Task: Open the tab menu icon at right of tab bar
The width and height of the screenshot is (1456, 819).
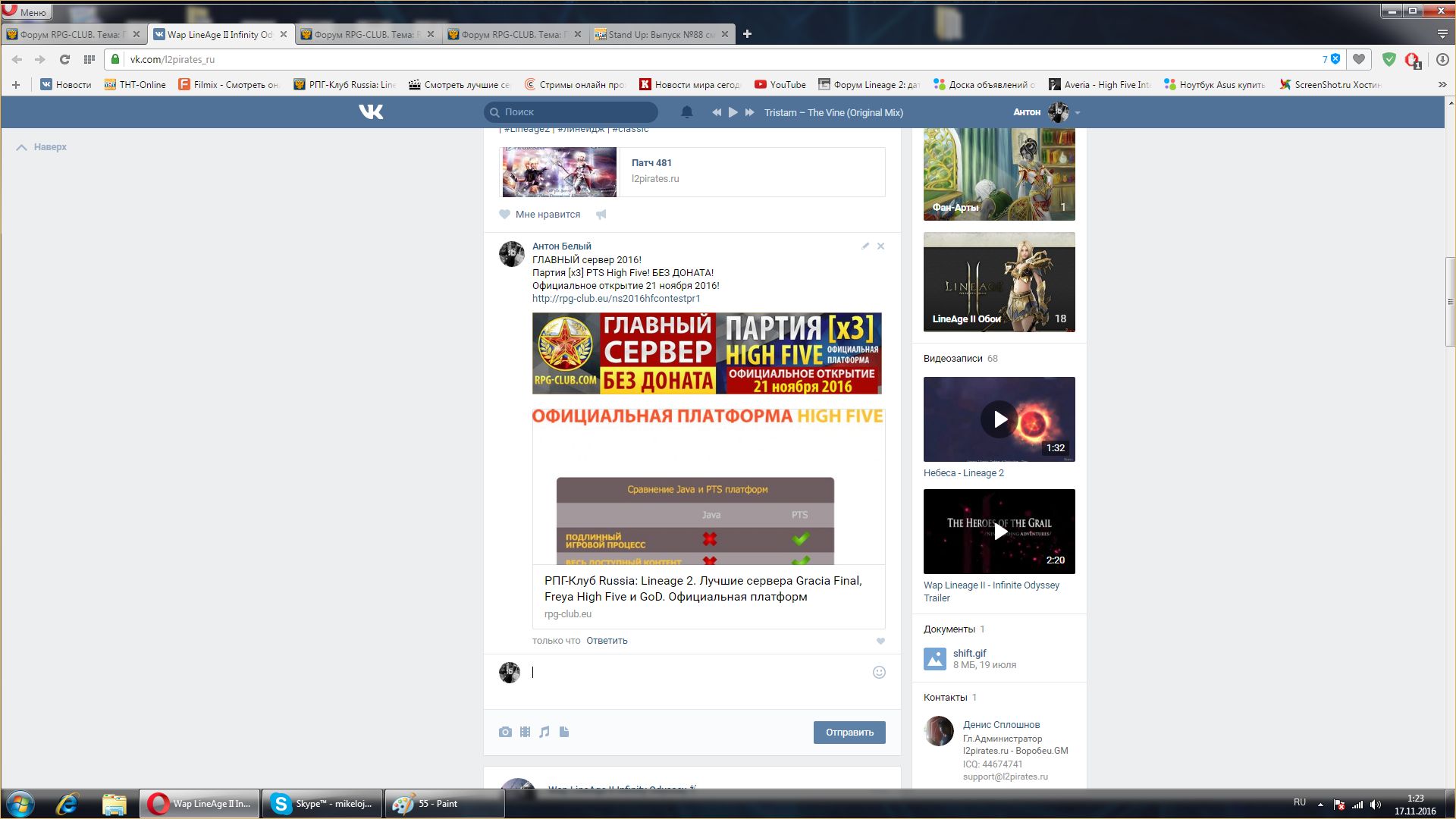Action: 1442,34
